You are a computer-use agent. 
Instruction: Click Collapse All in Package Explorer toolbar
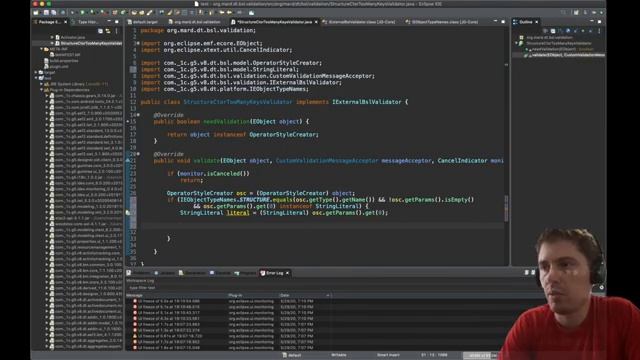point(100,31)
